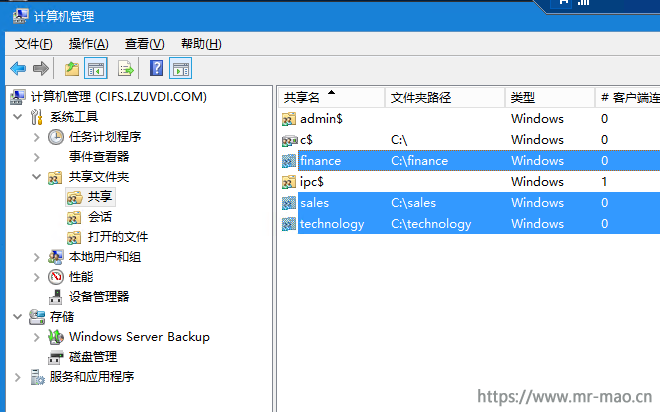
Task: Click the 性能 gauge icon
Action: [56, 277]
